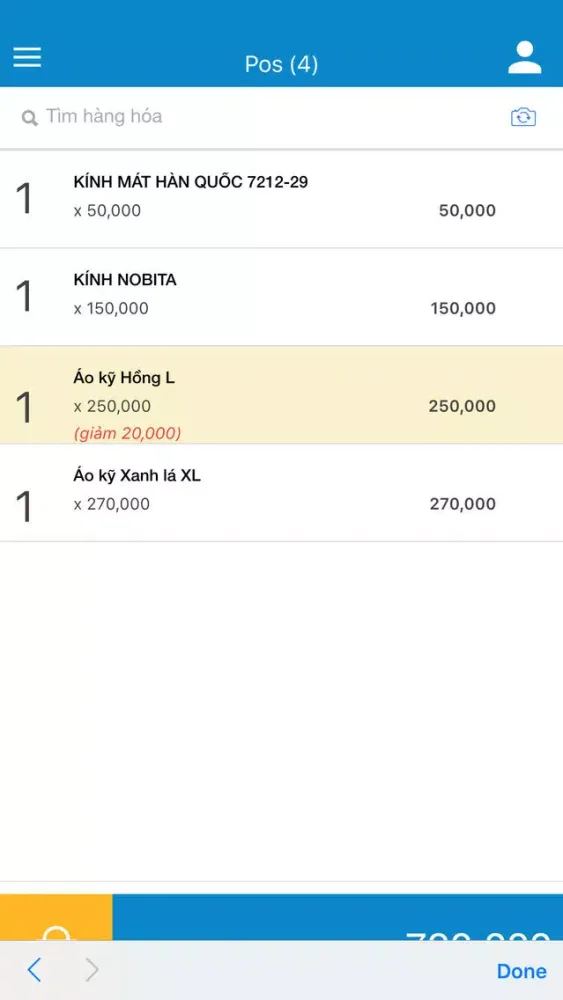Image resolution: width=563 pixels, height=1000 pixels.
Task: Click the forward navigation arrow
Action: [92, 970]
